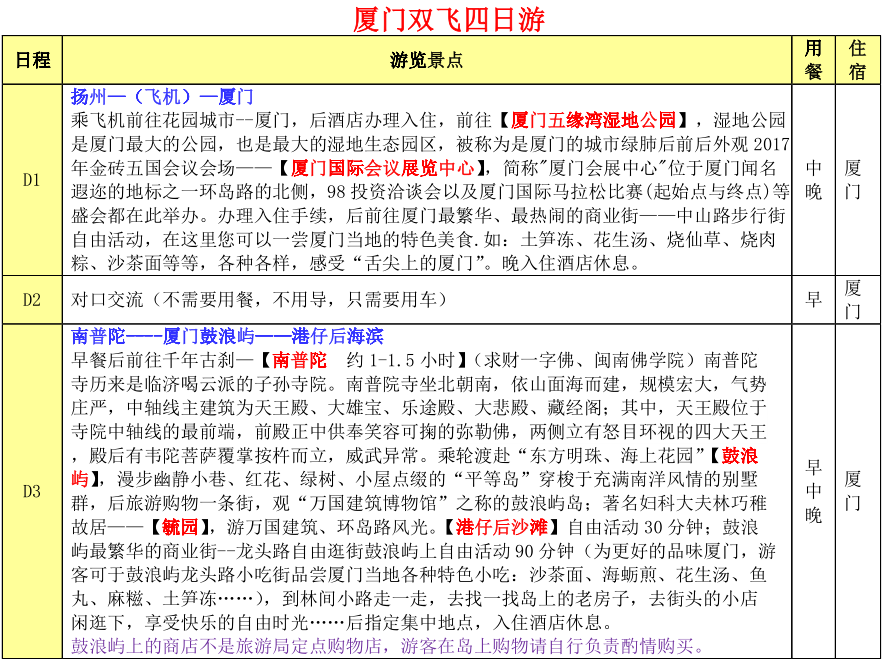Click the D2 day cell
883x659 pixels.
click(32, 300)
